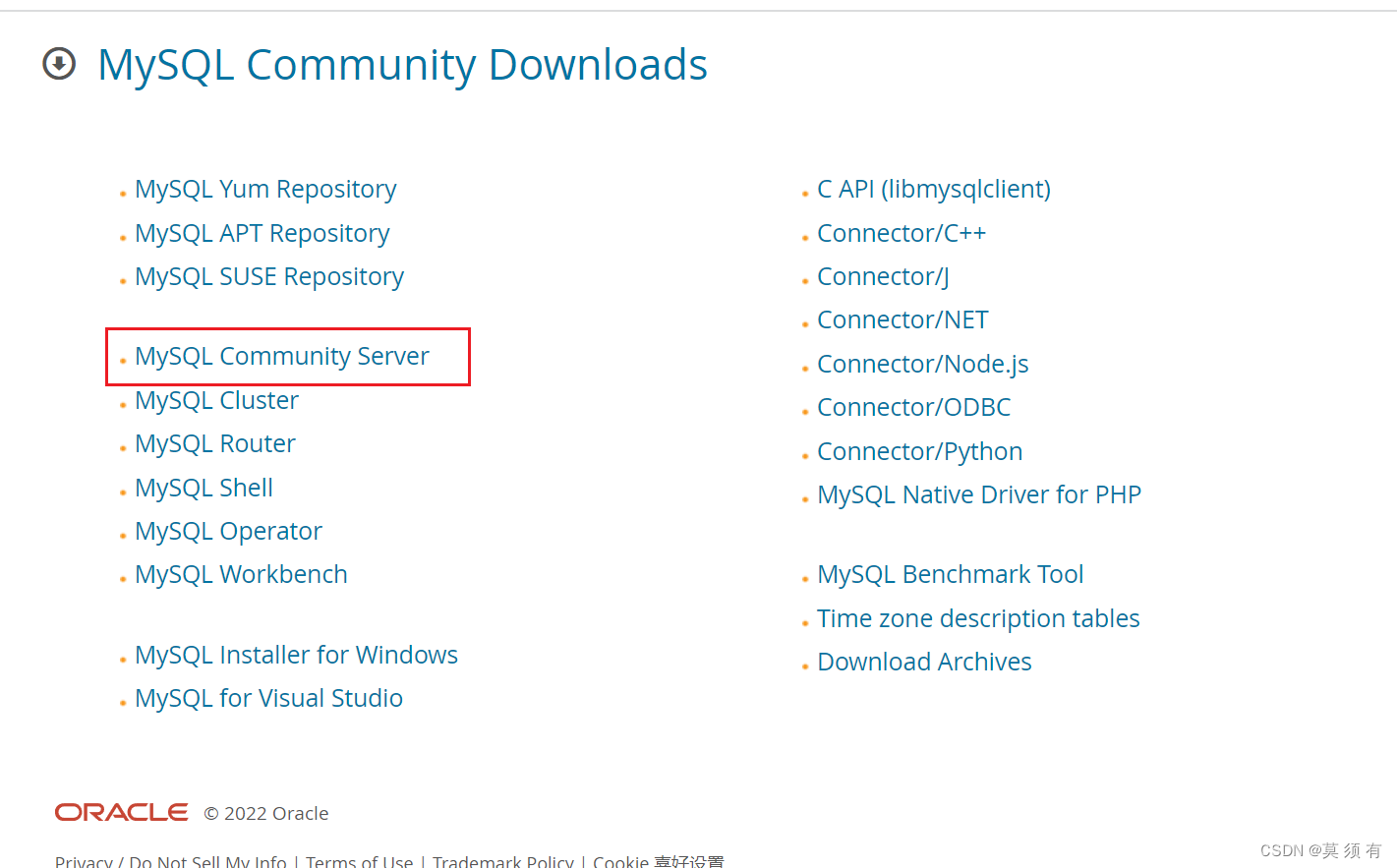
Task: Open MySQL APT Repository link
Action: click(262, 233)
